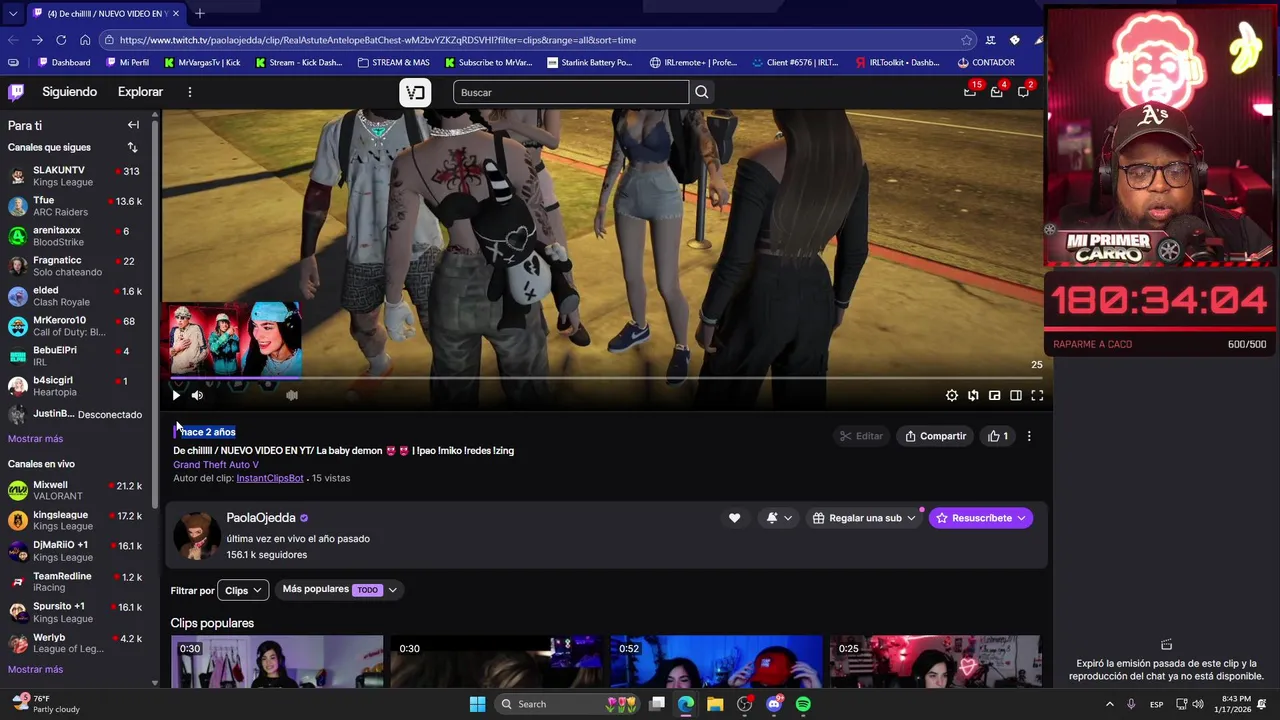Open the Explorar tab
Image resolution: width=1280 pixels, height=720 pixels.
[x=140, y=92]
